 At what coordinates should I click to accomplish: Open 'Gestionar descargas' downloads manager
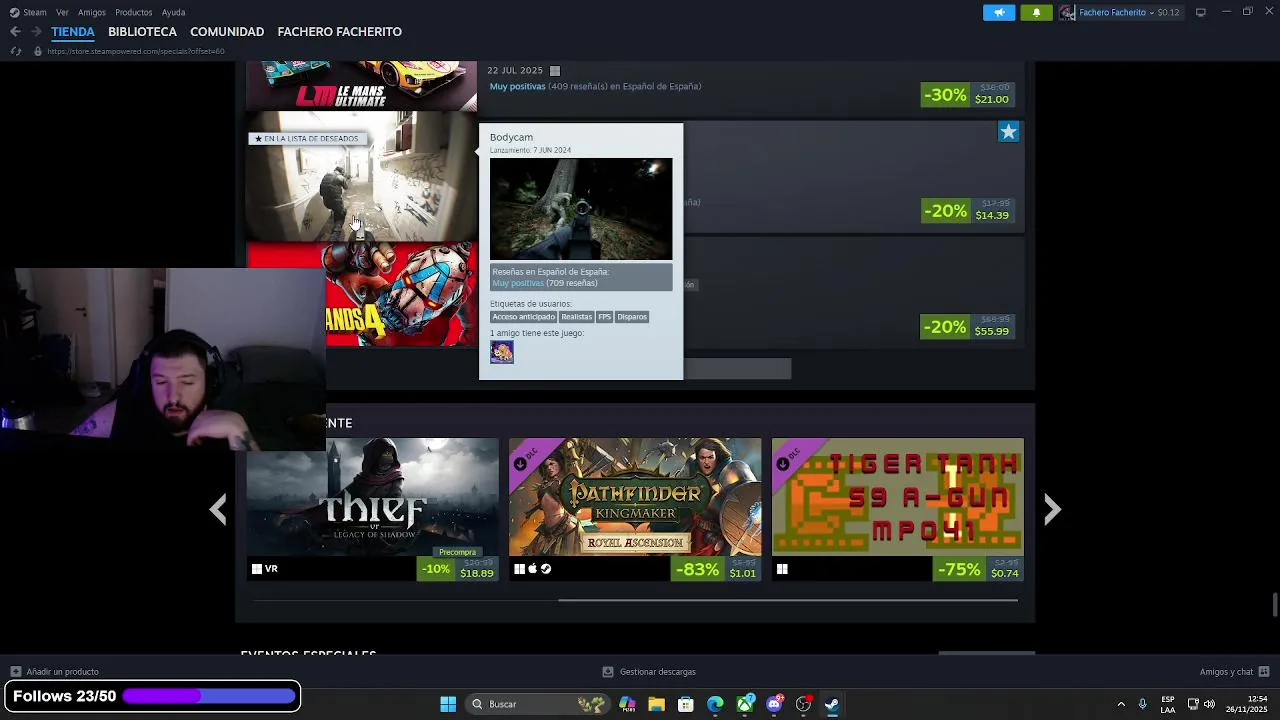(649, 672)
